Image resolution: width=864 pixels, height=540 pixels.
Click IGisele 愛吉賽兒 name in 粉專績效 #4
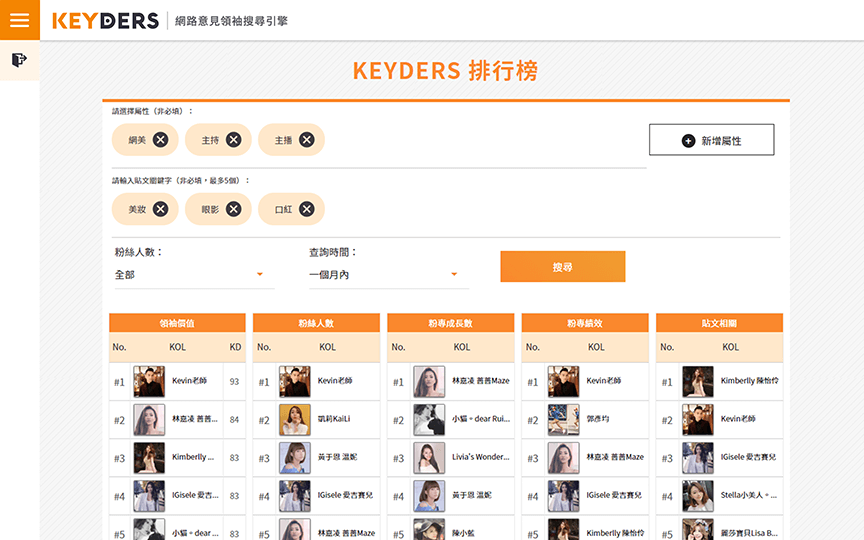(x=614, y=495)
